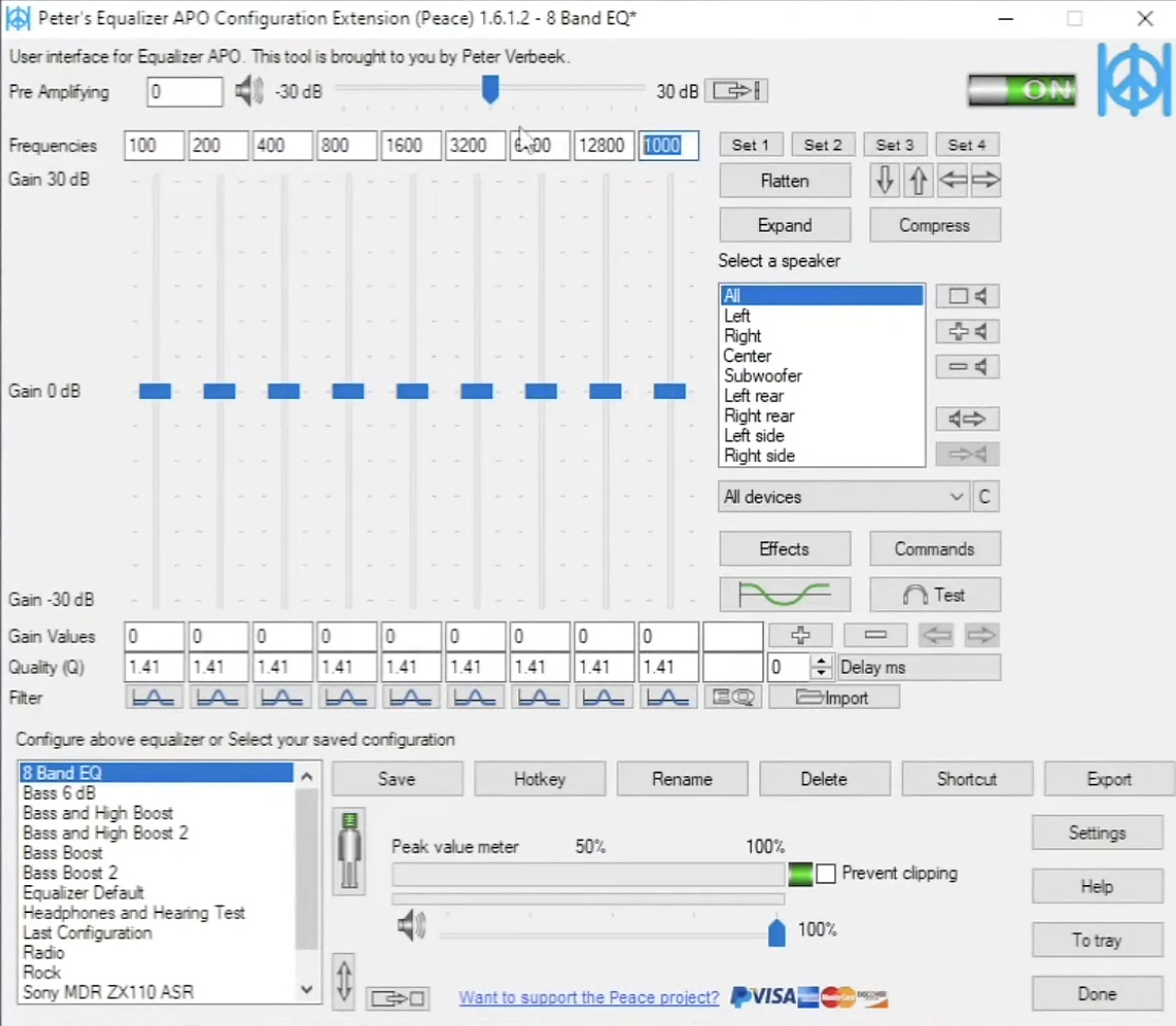The image size is (1176, 1026).
Task: Click the Save configuration button
Action: point(397,778)
